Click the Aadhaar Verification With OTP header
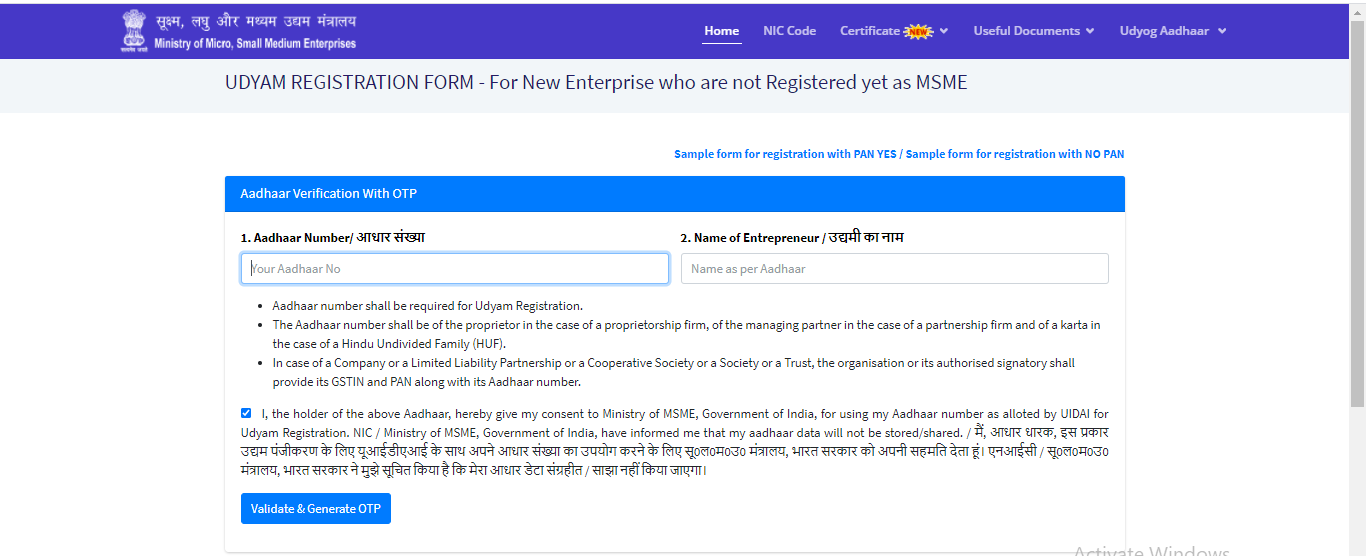 (x=314, y=193)
